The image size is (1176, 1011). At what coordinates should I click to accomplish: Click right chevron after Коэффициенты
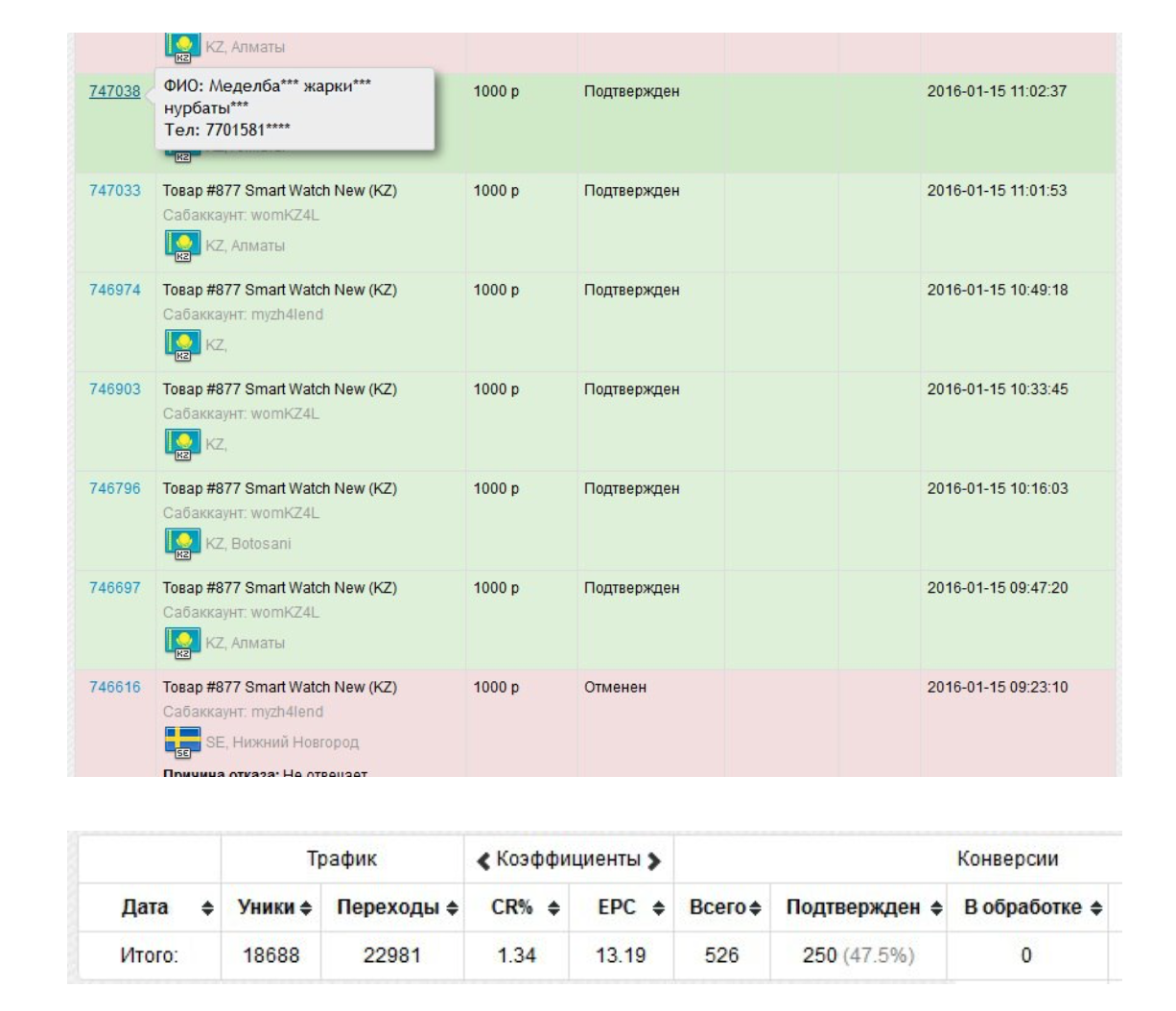[654, 860]
